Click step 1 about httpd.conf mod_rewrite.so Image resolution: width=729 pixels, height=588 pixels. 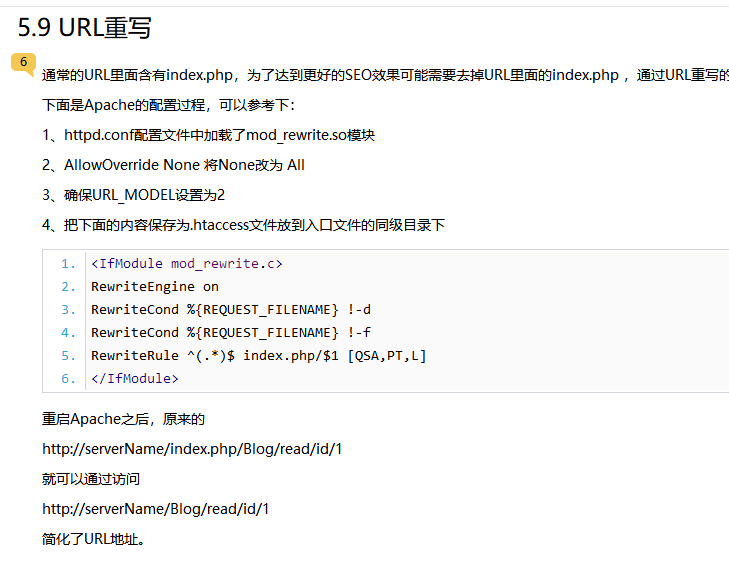[208, 135]
